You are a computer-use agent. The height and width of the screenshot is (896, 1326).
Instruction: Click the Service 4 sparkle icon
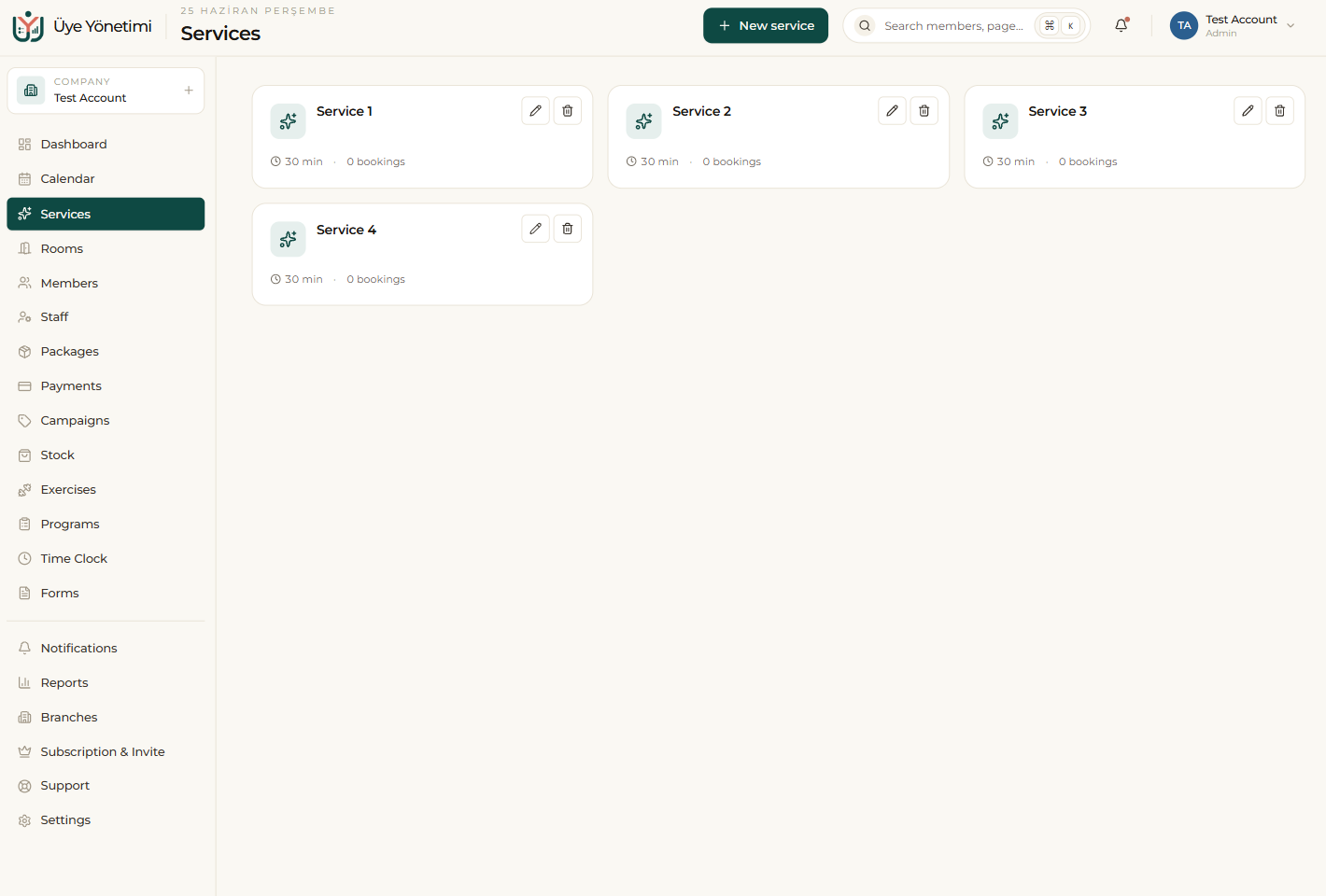[x=288, y=239]
